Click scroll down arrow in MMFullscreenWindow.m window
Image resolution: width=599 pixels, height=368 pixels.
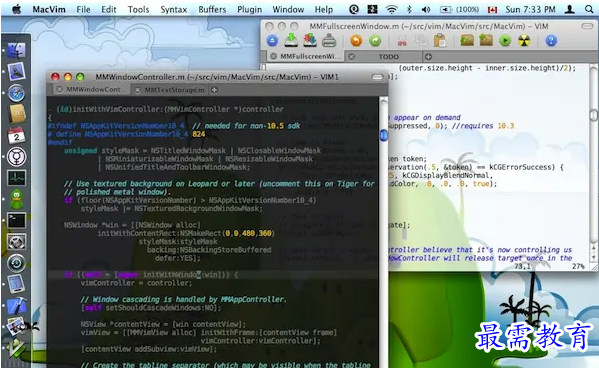[x=593, y=257]
